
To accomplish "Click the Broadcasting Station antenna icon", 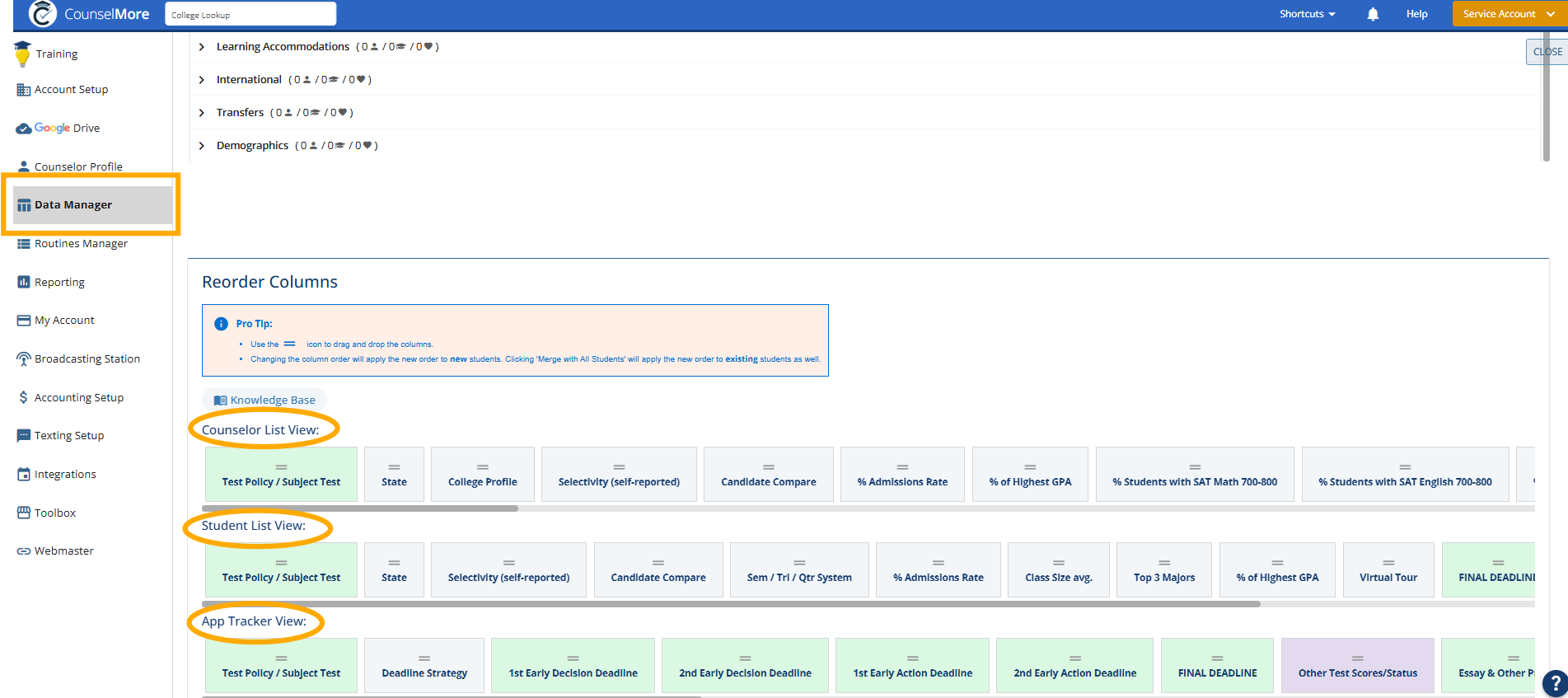I will click(x=24, y=359).
